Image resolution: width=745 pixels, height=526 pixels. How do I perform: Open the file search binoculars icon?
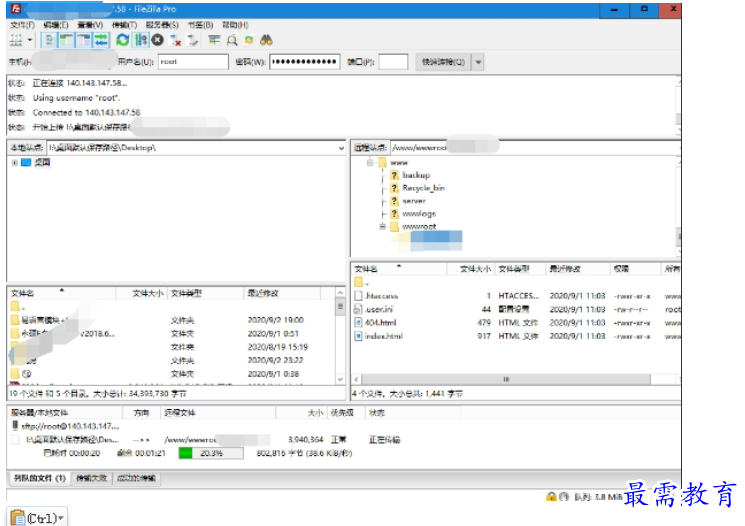[267, 40]
